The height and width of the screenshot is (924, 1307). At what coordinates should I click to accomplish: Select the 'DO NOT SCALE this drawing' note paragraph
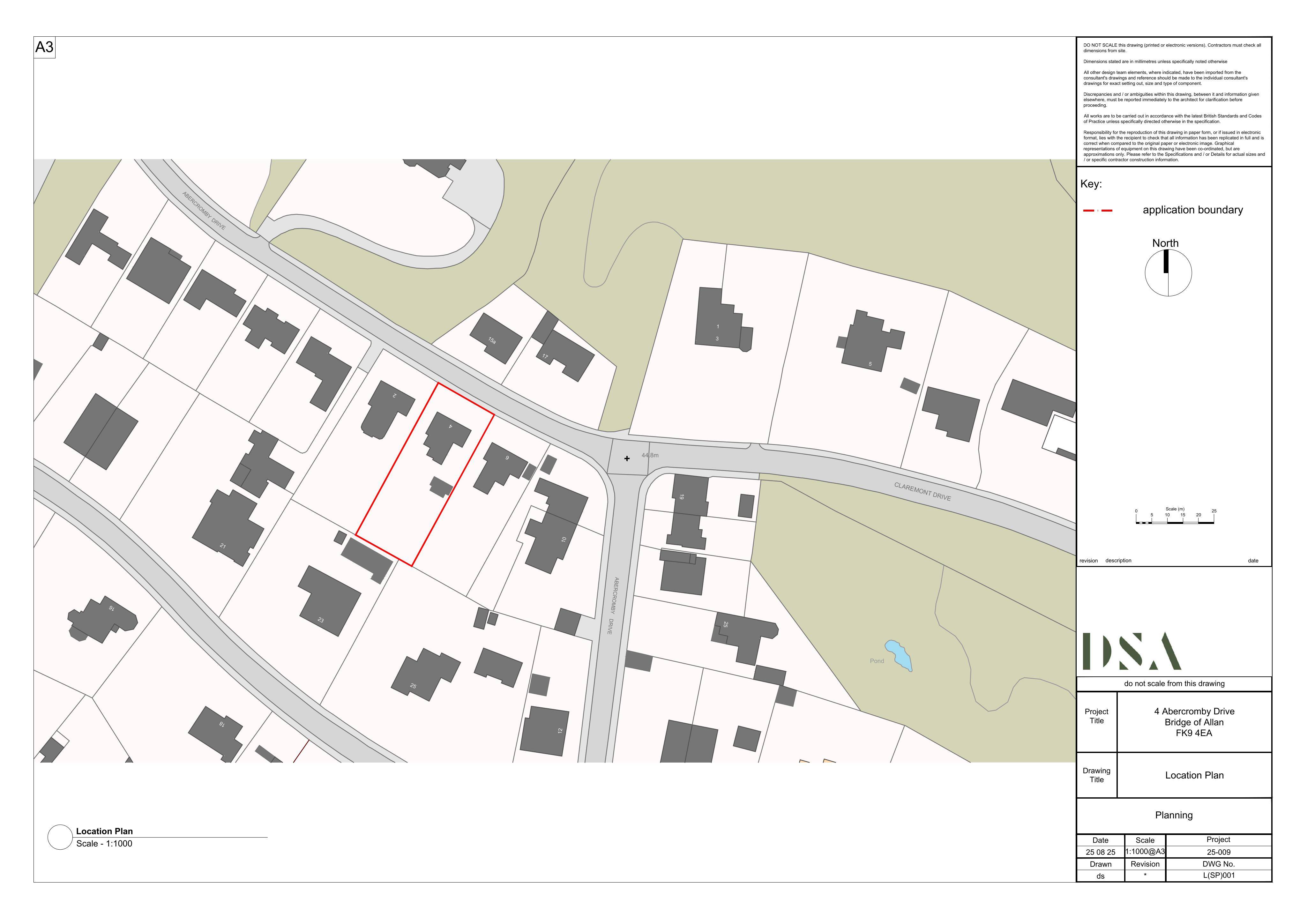tap(1172, 48)
